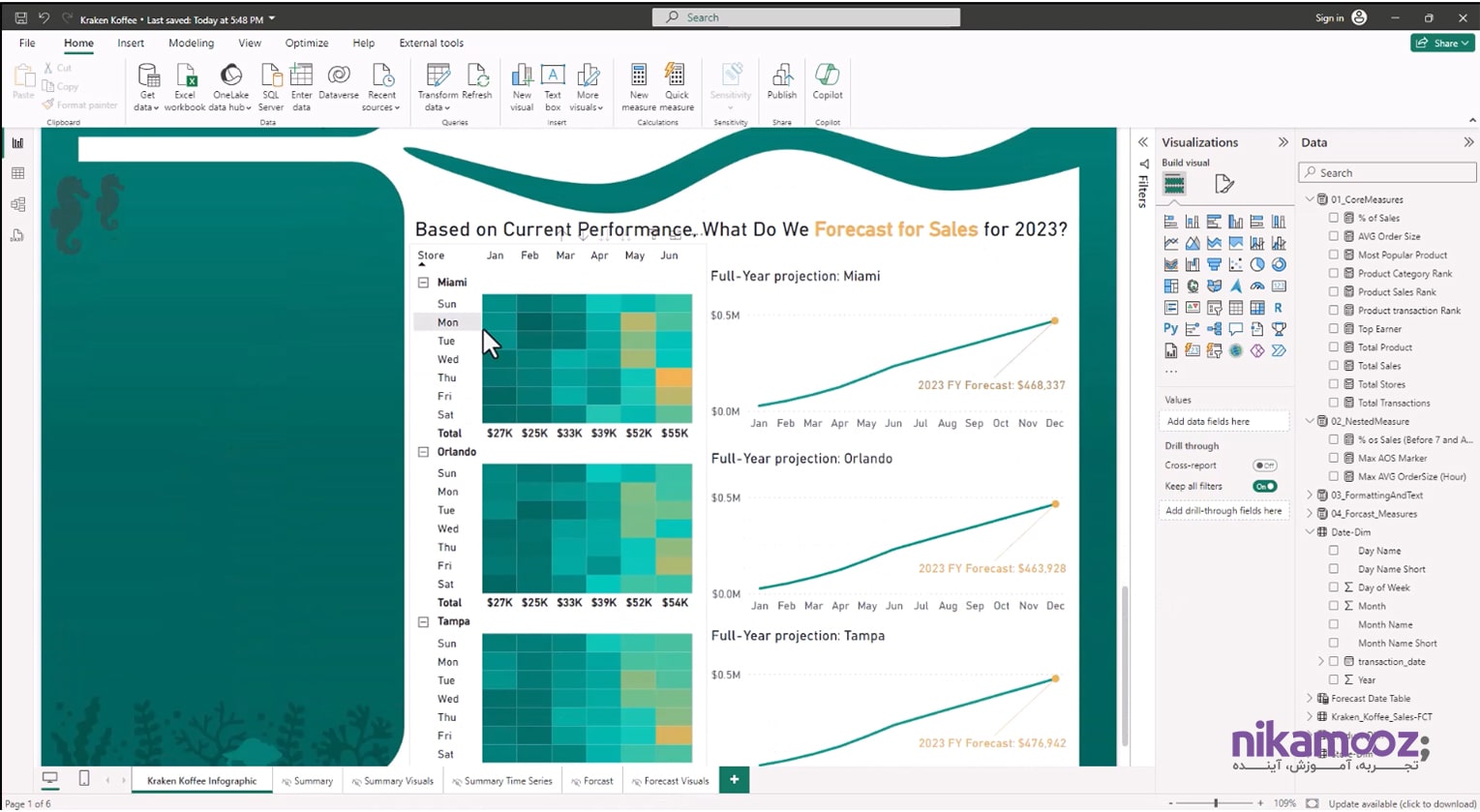Switch to Report view in left sidebar
This screenshot has height=812, width=1480.
click(x=17, y=143)
